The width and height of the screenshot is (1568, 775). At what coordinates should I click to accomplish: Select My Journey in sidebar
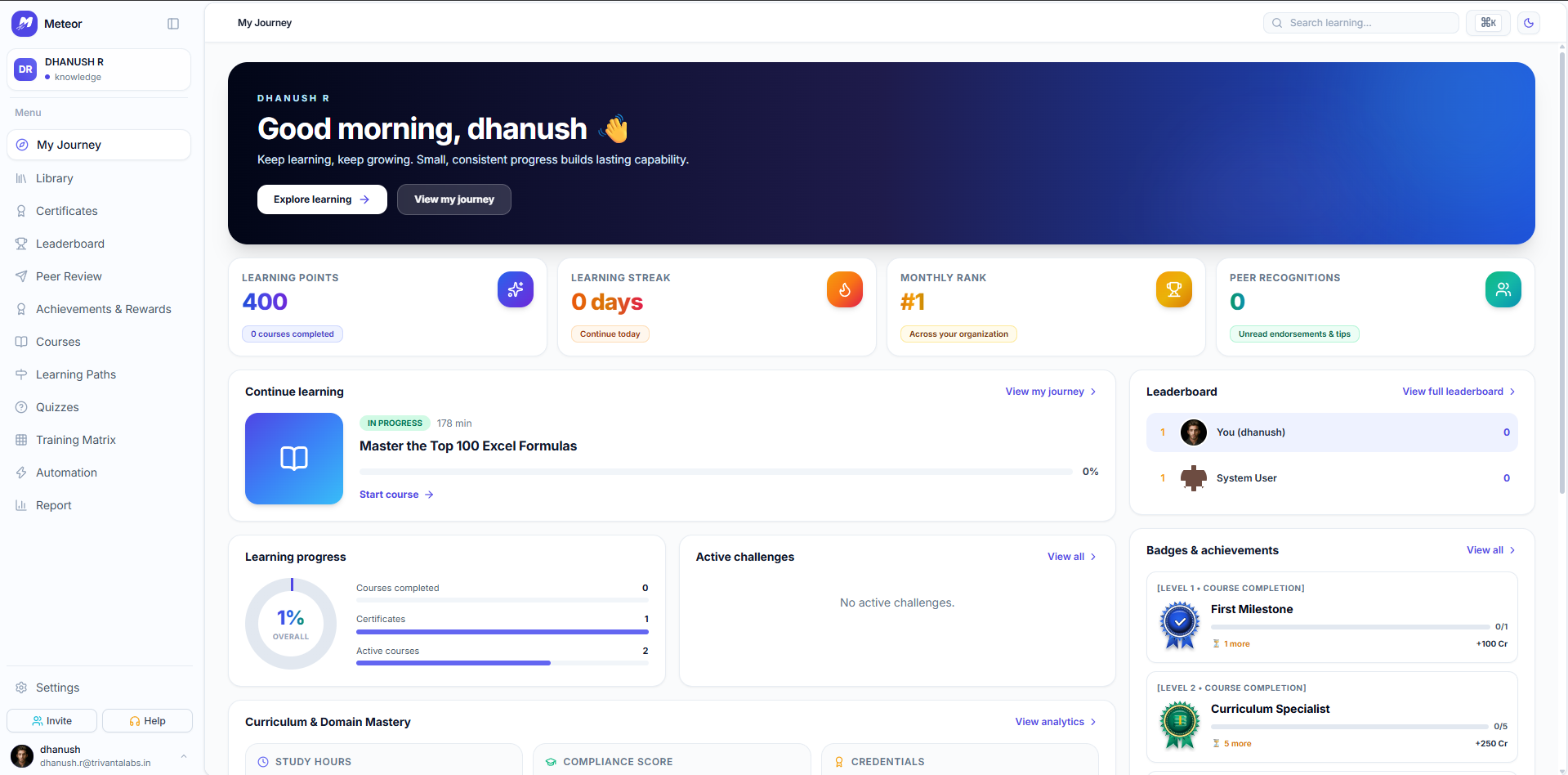coord(99,145)
